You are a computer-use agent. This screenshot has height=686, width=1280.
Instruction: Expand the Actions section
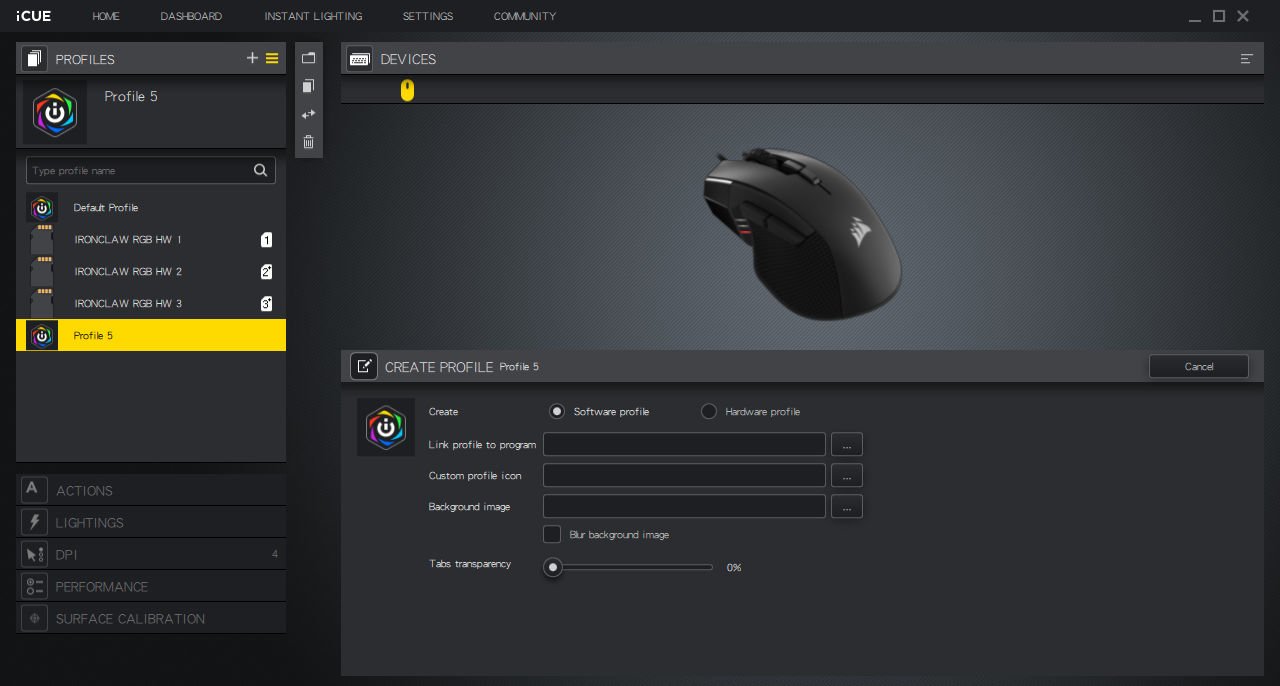coord(151,489)
